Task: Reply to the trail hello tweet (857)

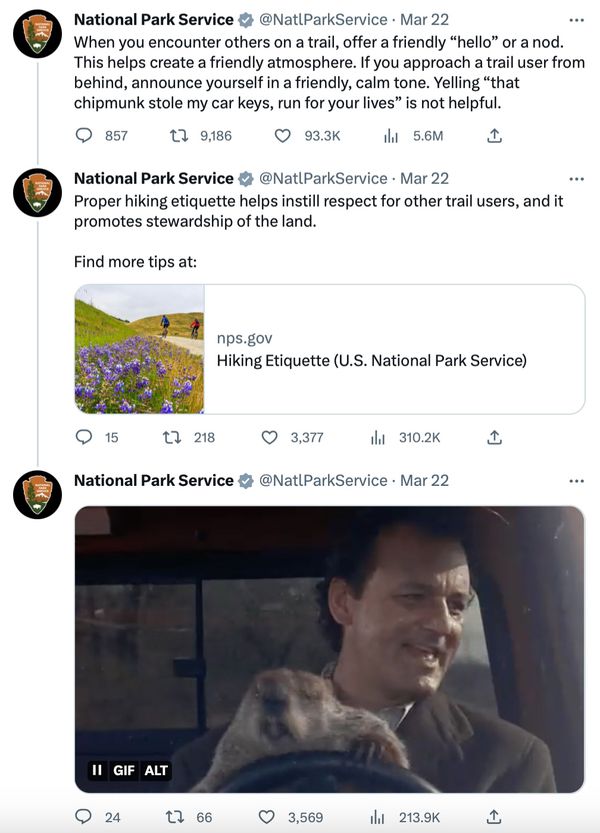Action: [x=83, y=136]
